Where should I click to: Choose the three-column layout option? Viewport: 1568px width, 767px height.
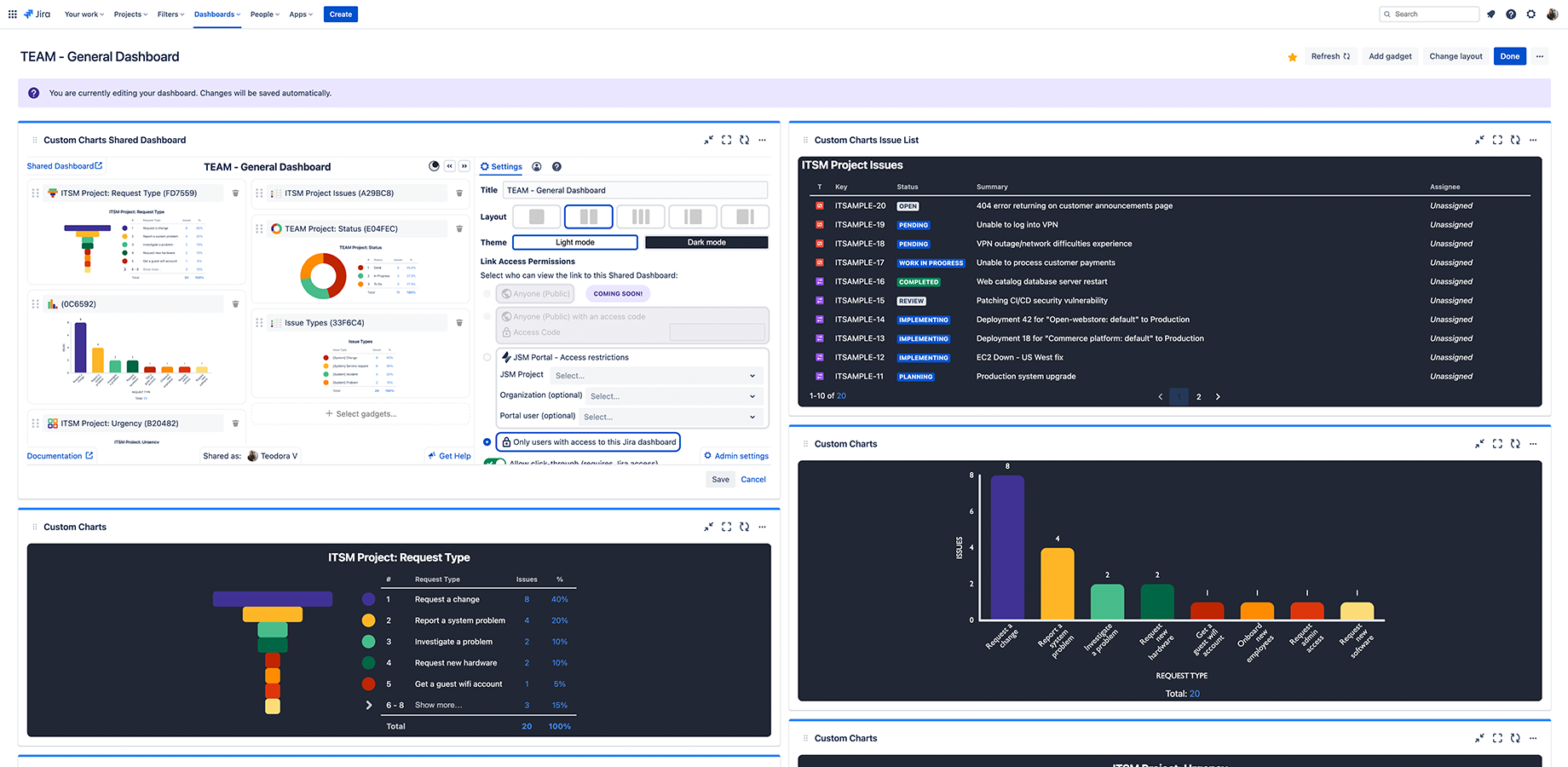tap(641, 216)
